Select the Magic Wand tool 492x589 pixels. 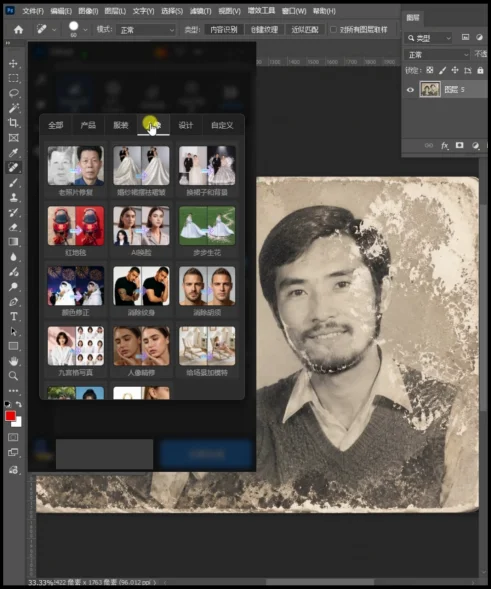click(14, 108)
